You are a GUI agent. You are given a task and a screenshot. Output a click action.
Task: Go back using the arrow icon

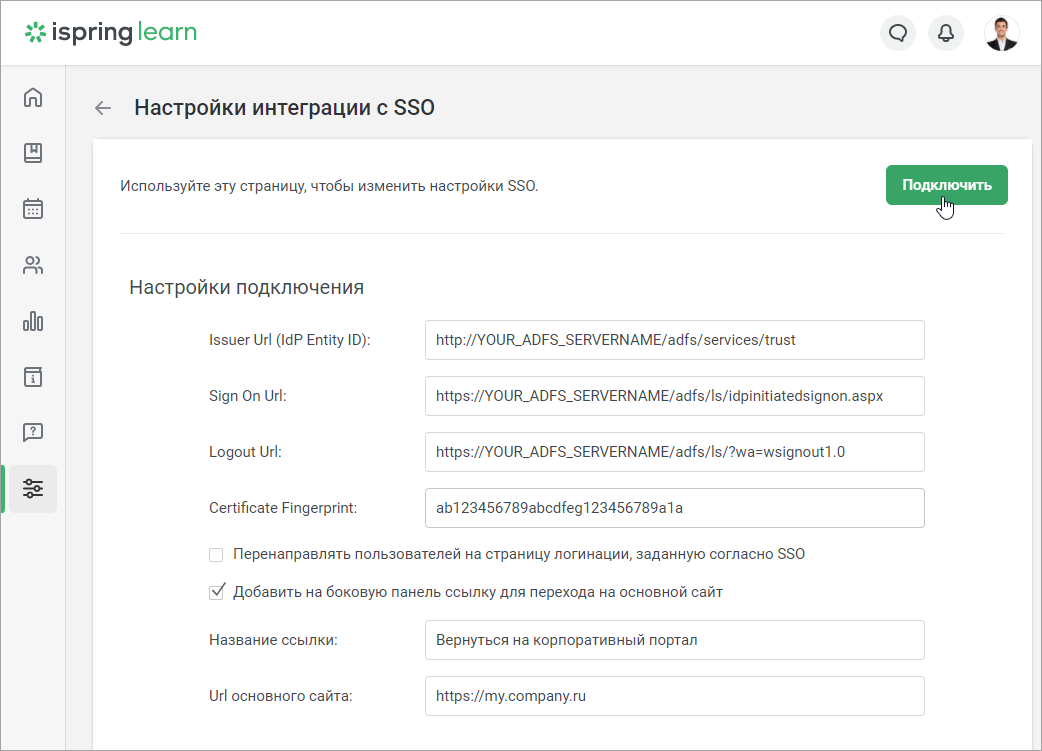[x=103, y=108]
